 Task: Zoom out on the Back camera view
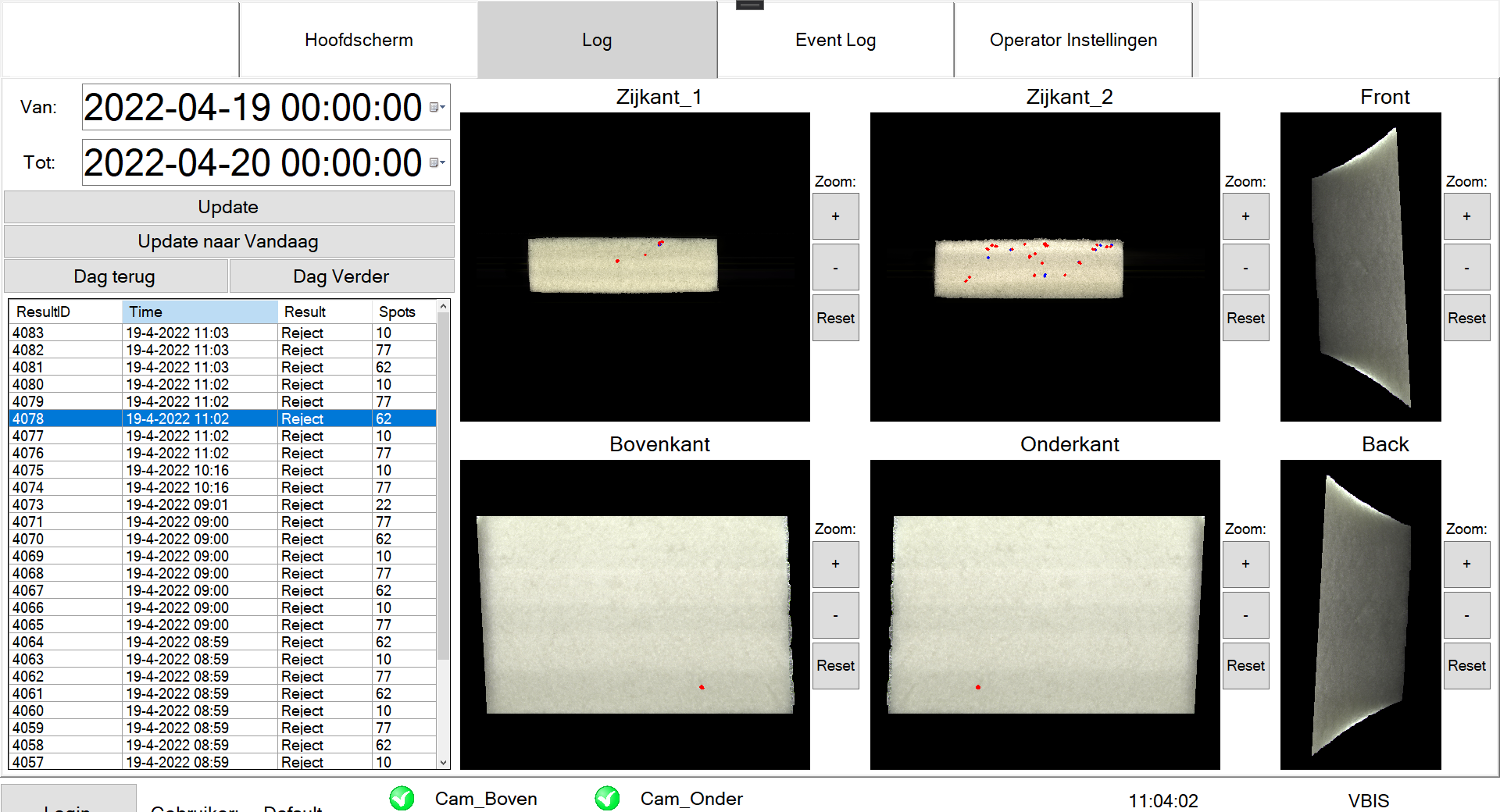coord(1466,615)
